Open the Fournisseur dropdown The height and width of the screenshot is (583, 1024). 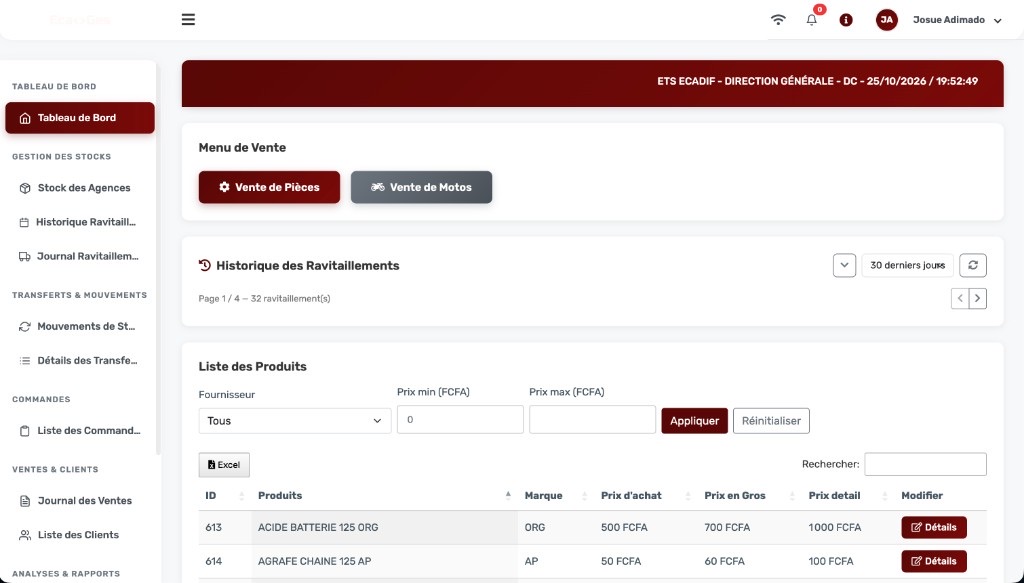295,421
